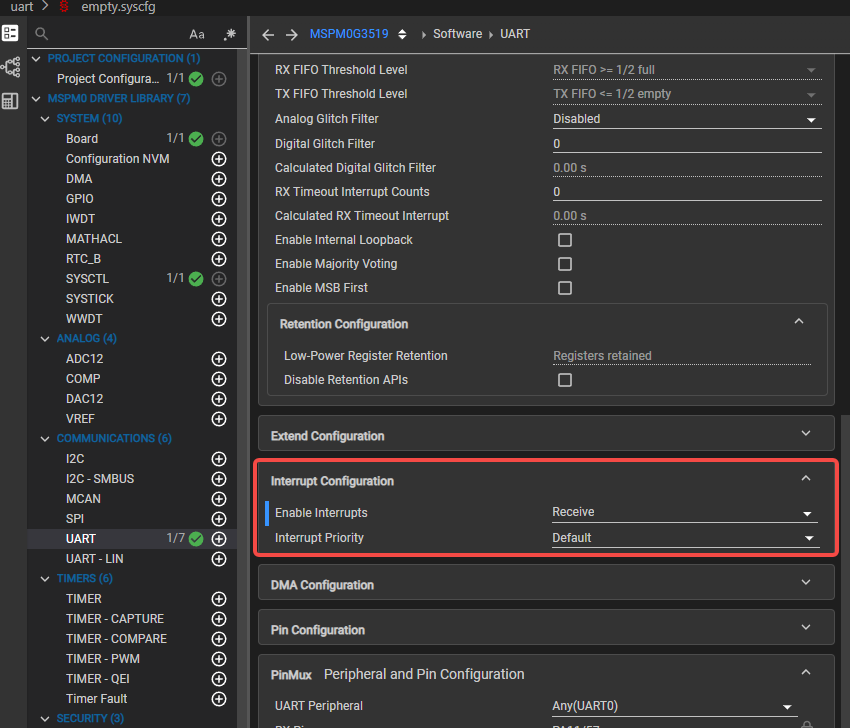Add an IWDT module instance
850x728 pixels.
point(218,219)
